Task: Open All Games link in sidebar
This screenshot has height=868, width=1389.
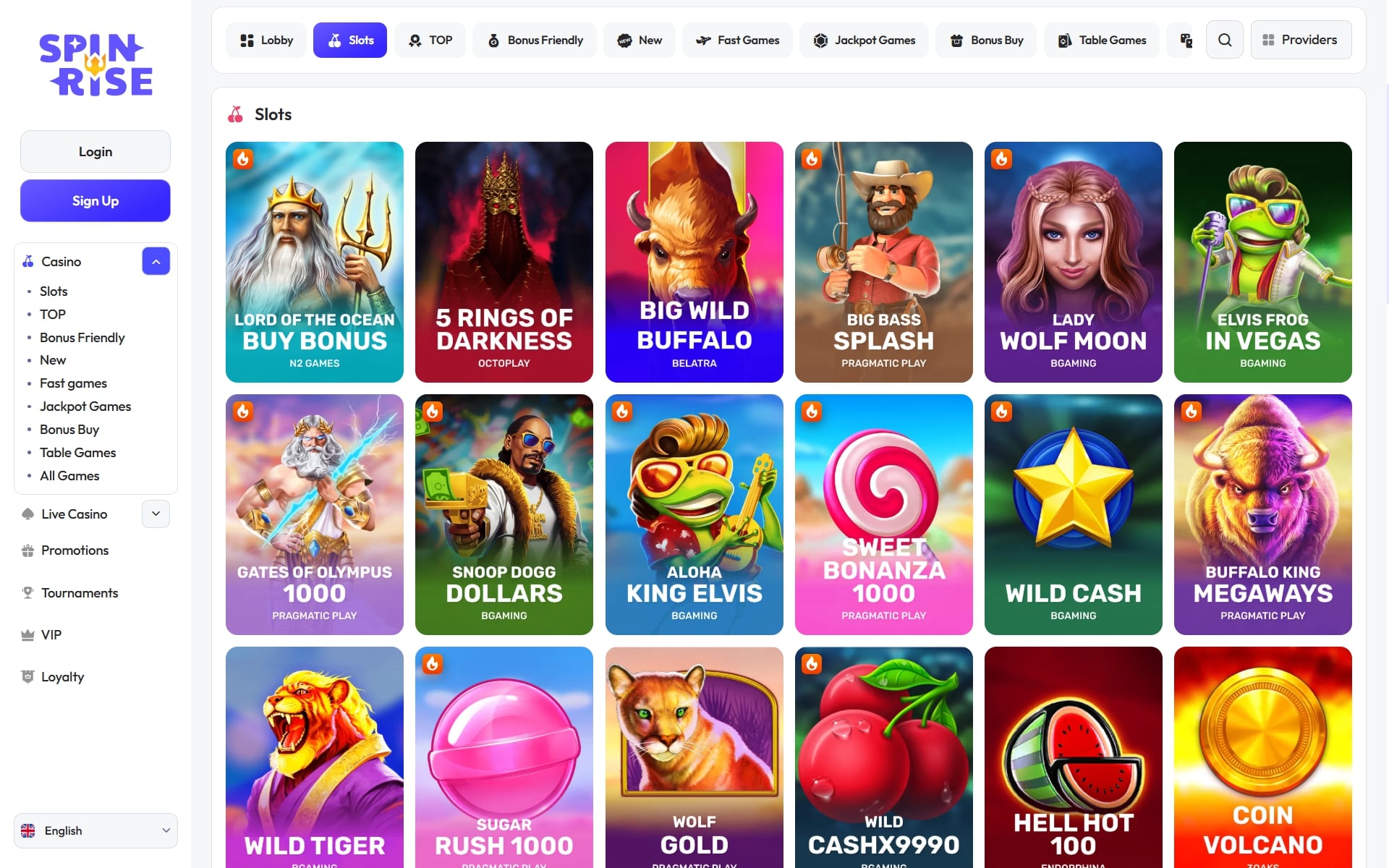Action: [x=69, y=476]
